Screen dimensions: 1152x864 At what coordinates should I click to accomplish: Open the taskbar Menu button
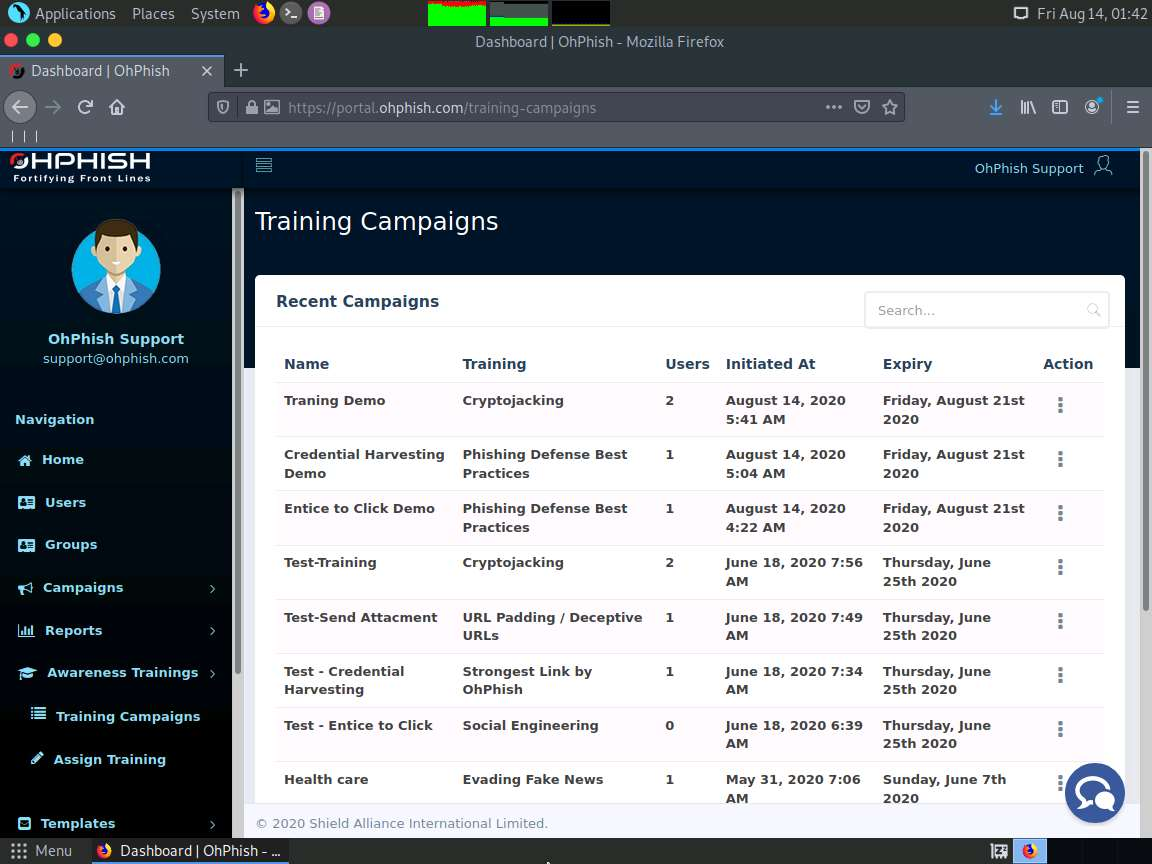[x=41, y=851]
